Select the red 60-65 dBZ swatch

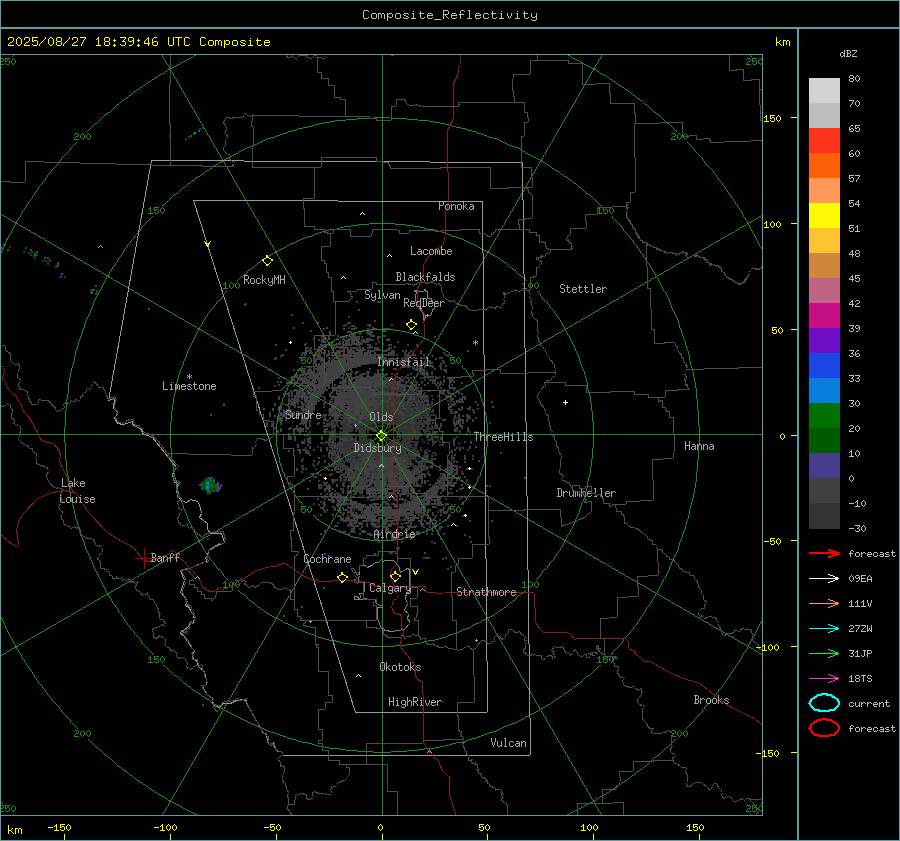point(824,141)
